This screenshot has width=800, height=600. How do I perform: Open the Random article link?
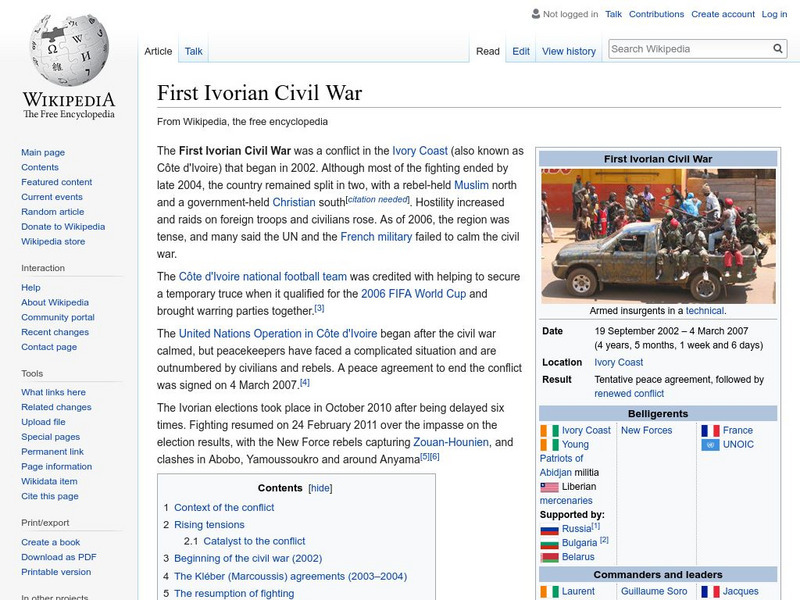[53, 211]
